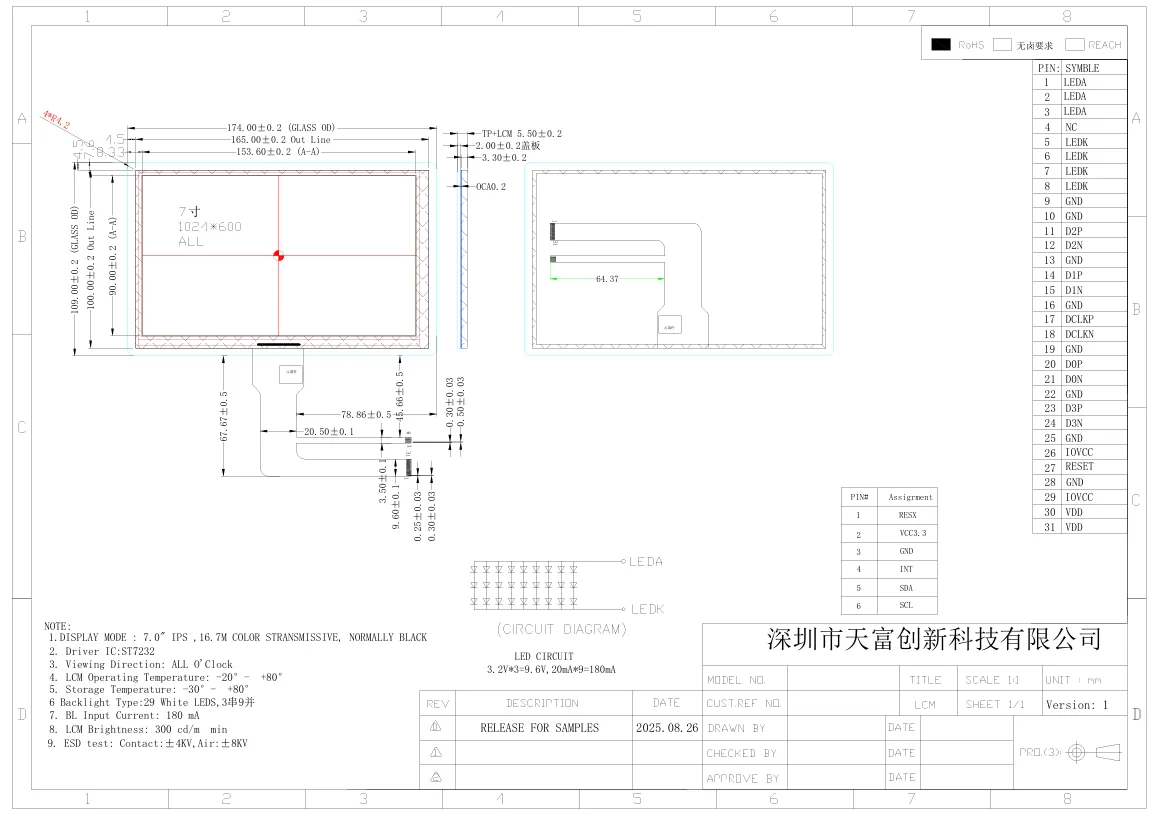Image resolution: width=1155 pixels, height=813 pixels.
Task: Click the LED diode array in circuit diagram
Action: tap(523, 585)
